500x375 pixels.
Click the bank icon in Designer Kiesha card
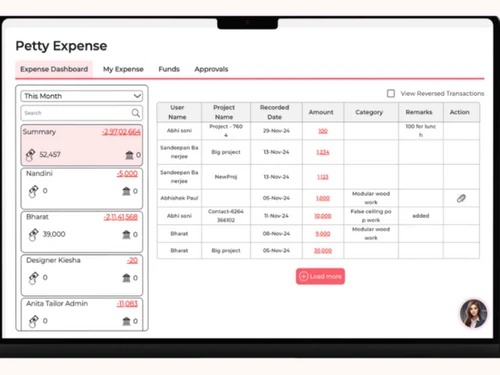coord(126,278)
